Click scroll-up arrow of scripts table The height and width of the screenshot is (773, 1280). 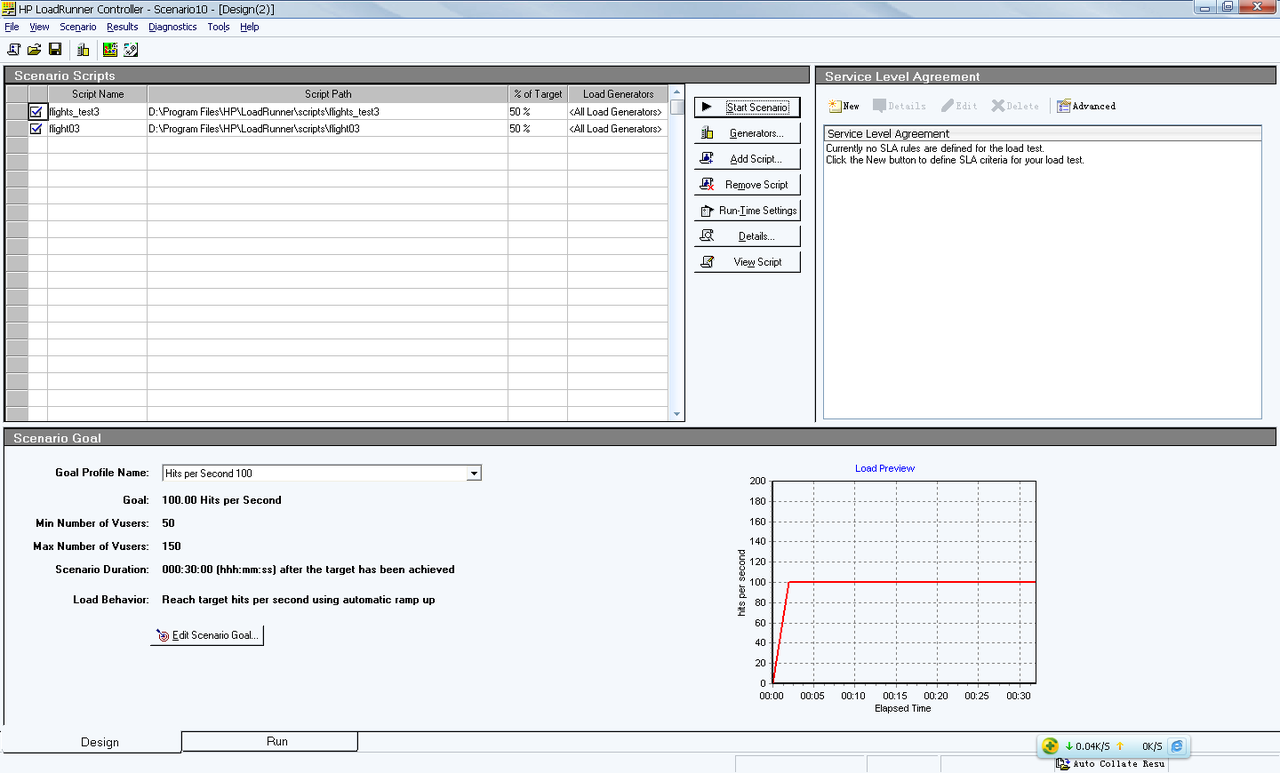[x=677, y=92]
